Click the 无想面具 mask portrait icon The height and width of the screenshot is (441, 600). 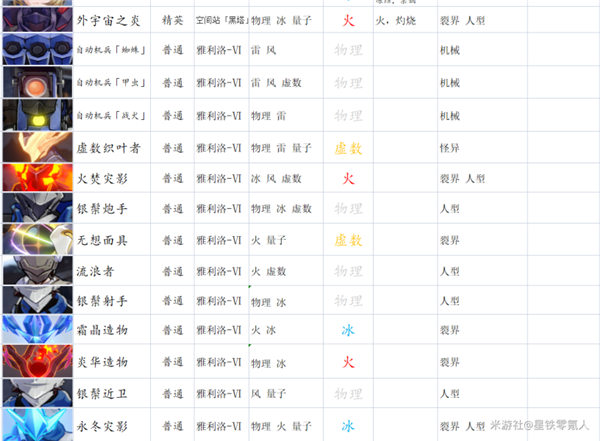coord(36,240)
